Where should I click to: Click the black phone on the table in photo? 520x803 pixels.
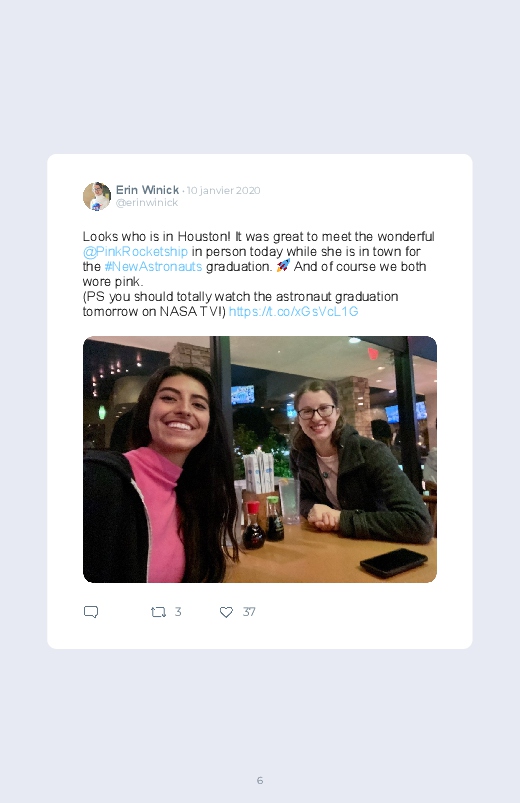pos(393,562)
